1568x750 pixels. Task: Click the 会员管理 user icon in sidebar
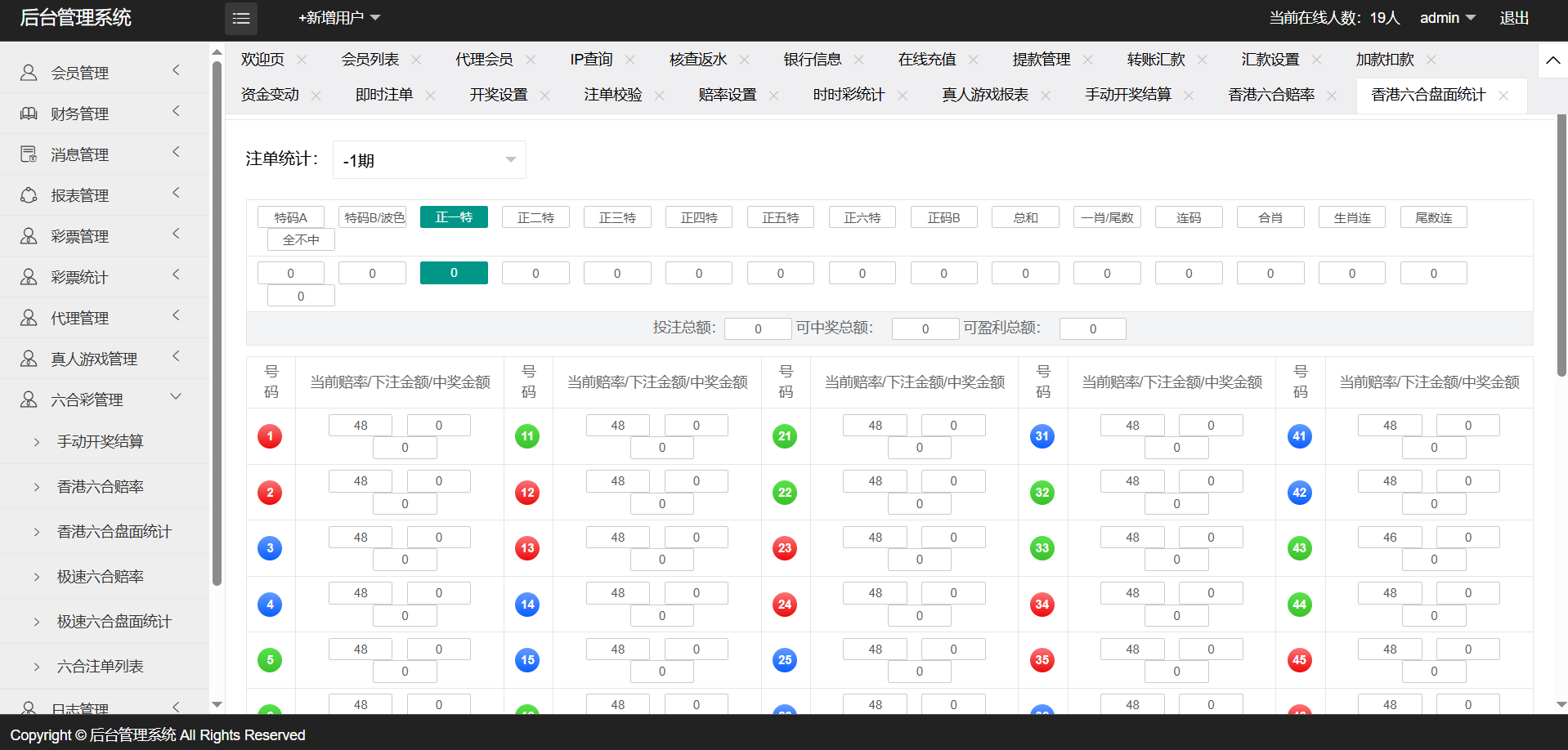click(x=29, y=73)
